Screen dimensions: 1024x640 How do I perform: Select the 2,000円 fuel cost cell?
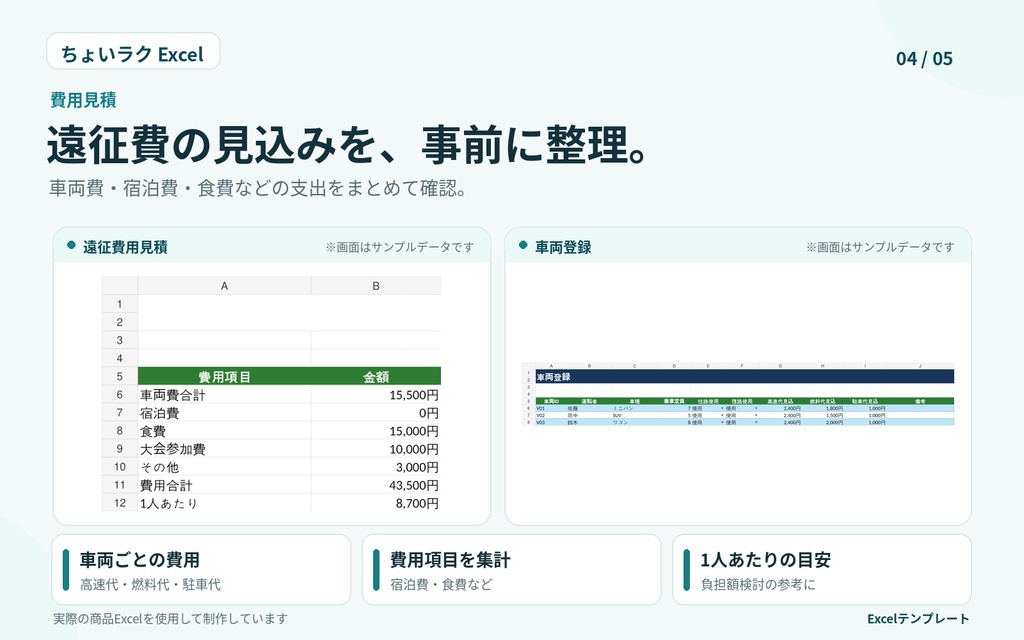coord(822,423)
